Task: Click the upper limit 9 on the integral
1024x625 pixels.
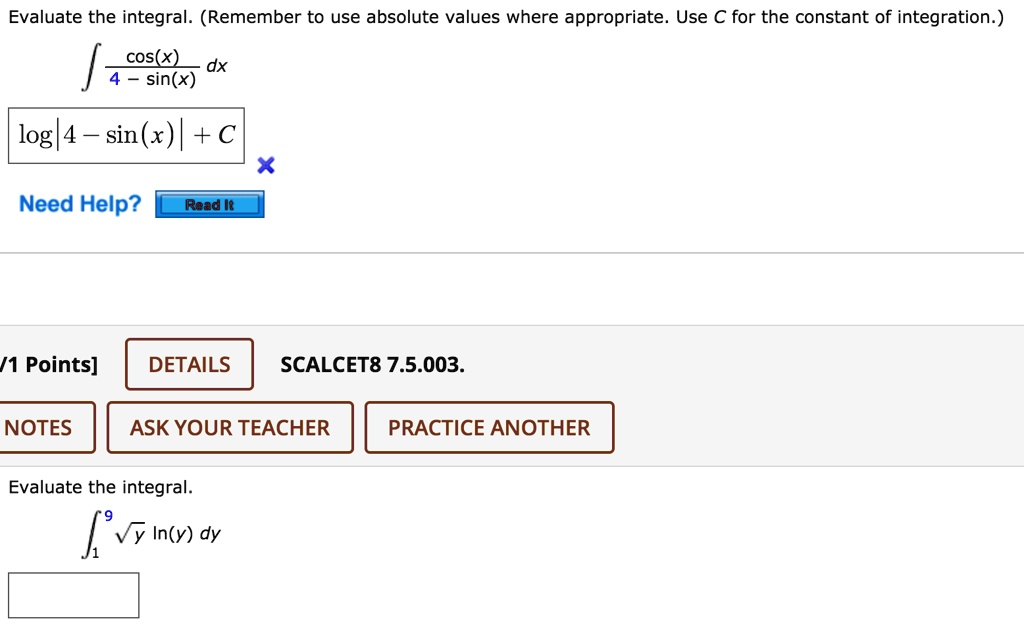Action: coord(110,514)
